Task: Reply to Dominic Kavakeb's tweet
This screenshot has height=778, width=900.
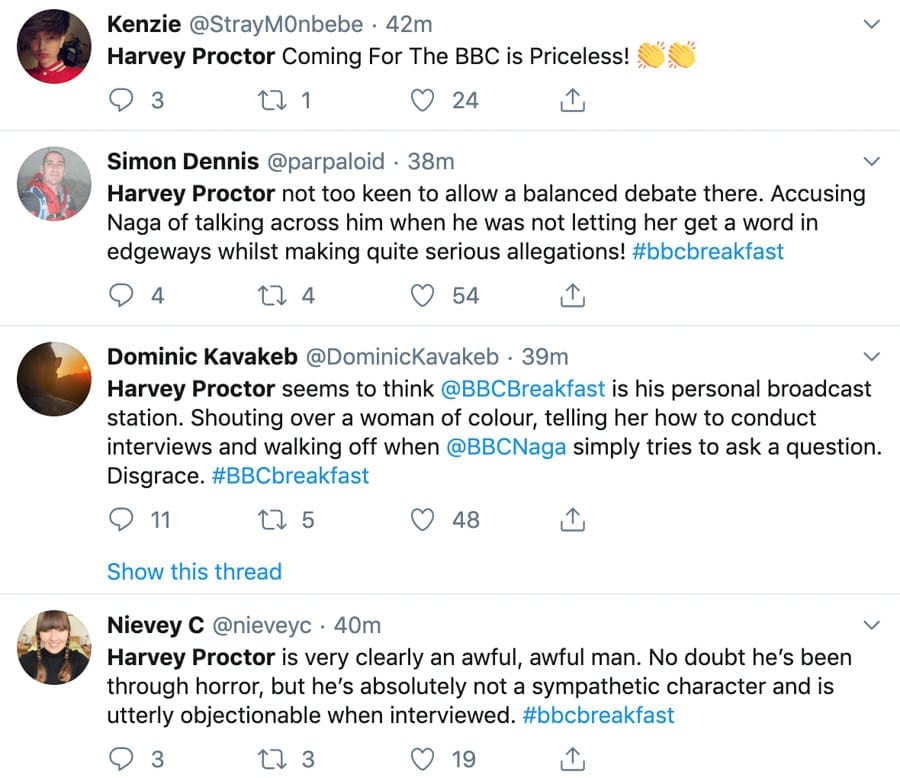Action: pos(121,520)
